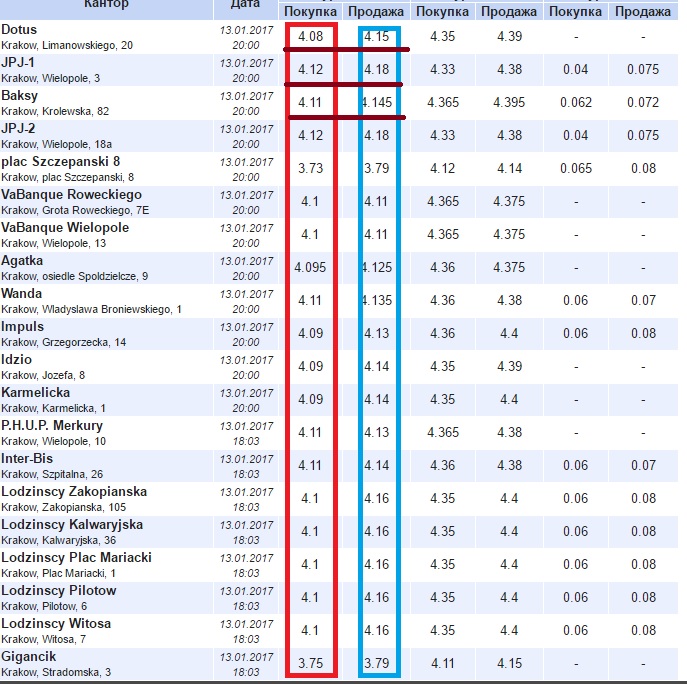This screenshot has height=684, width=687.
Task: Click value 0.07 in Inter-Bis row
Action: (643, 465)
